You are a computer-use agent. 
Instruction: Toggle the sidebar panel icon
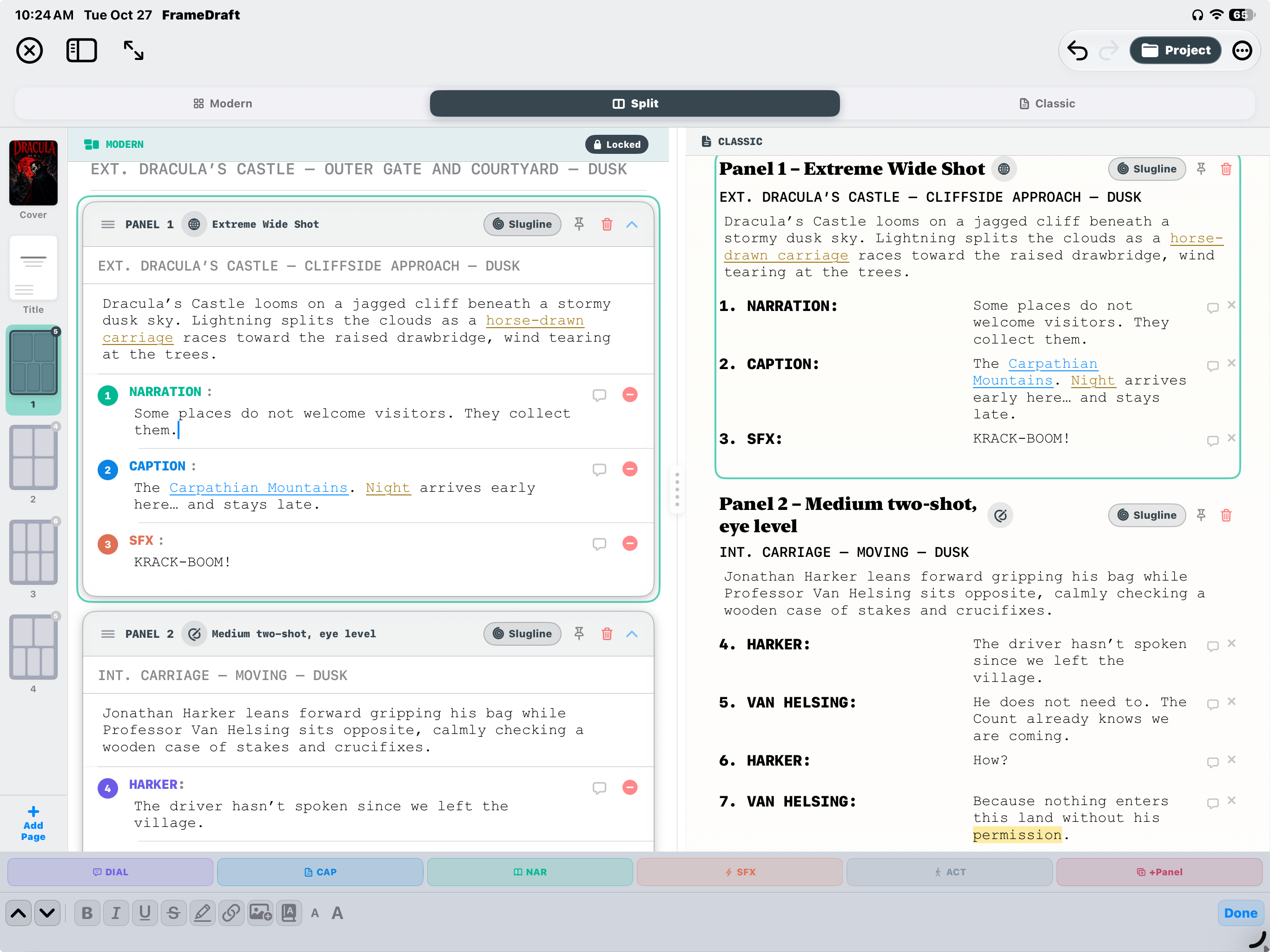[x=81, y=51]
